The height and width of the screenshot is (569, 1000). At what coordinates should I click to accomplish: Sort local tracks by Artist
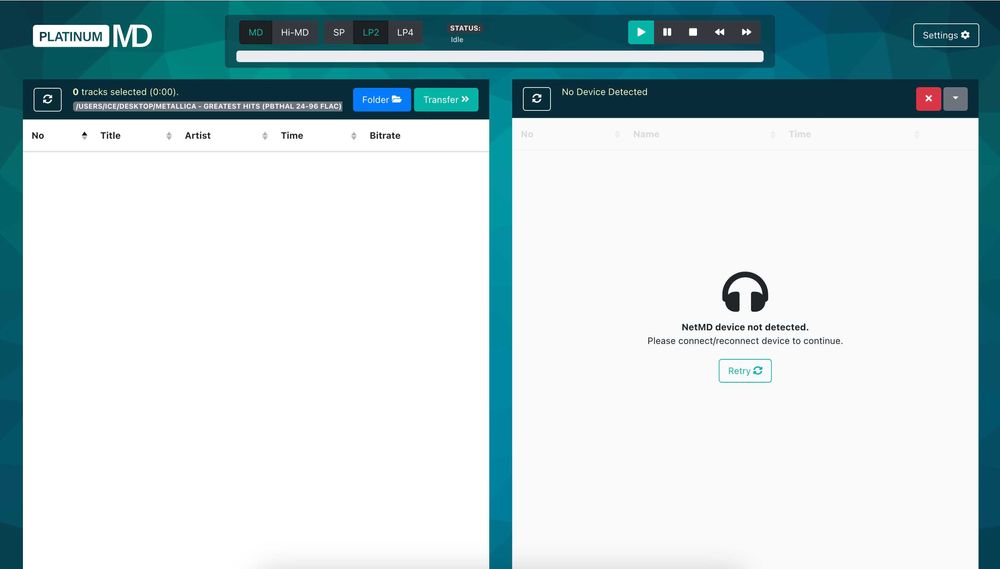(x=226, y=135)
